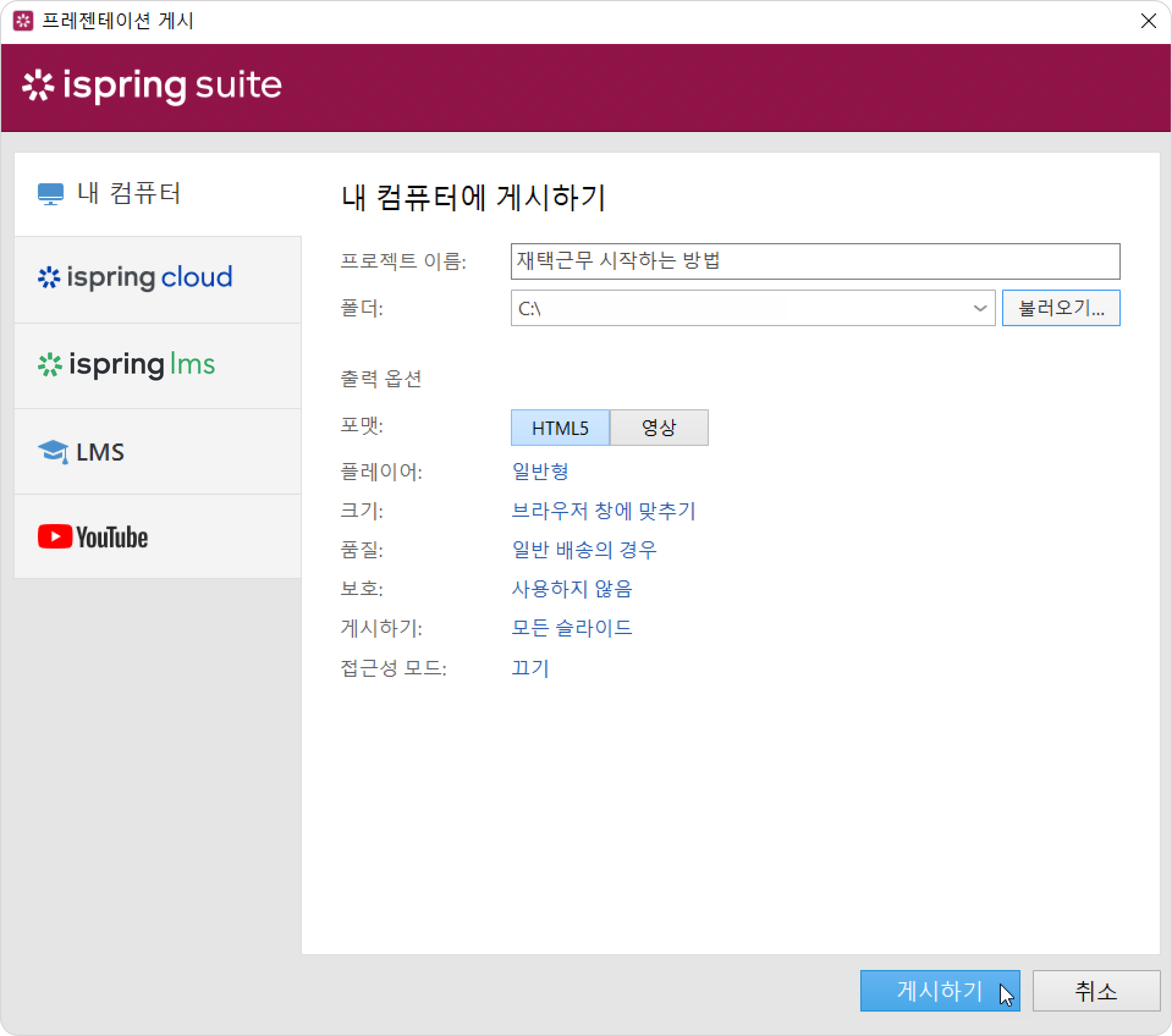The width and height of the screenshot is (1172, 1036).
Task: Click the 불러오기... browse button
Action: (x=1061, y=308)
